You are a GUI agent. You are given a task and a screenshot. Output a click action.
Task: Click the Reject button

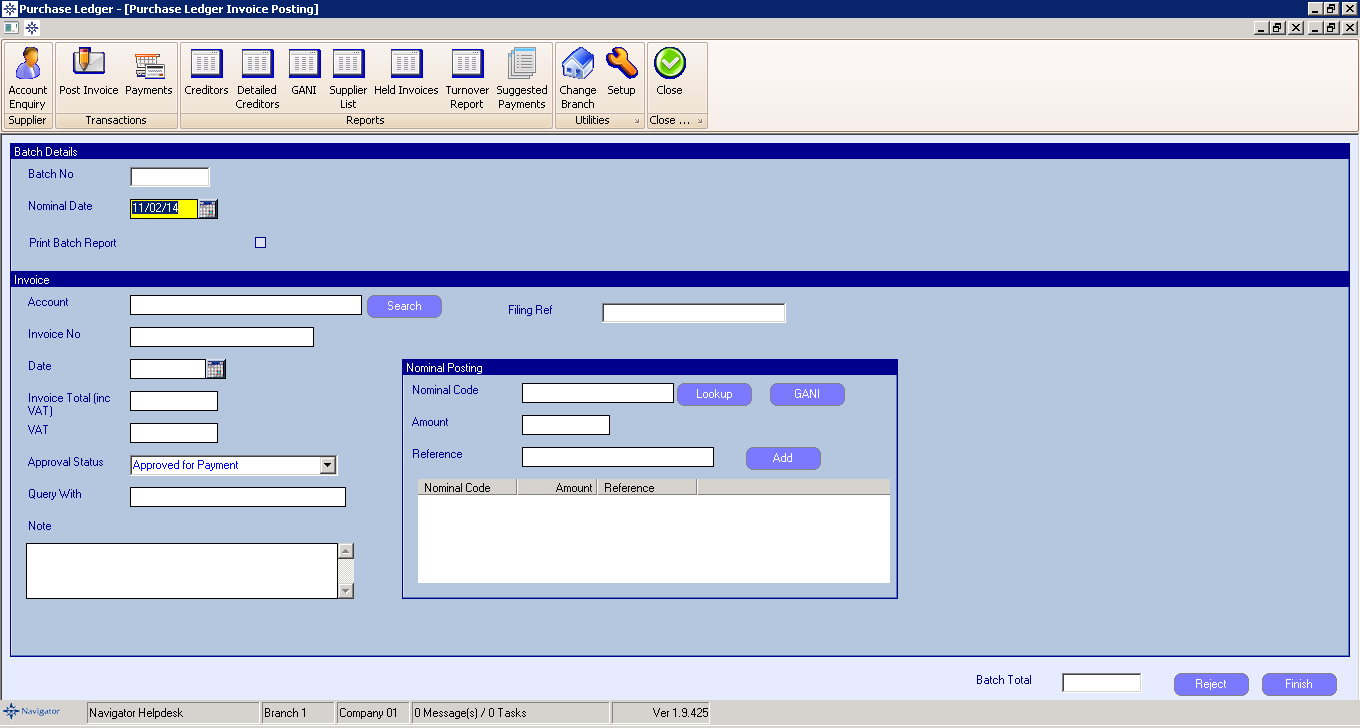tap(1211, 684)
